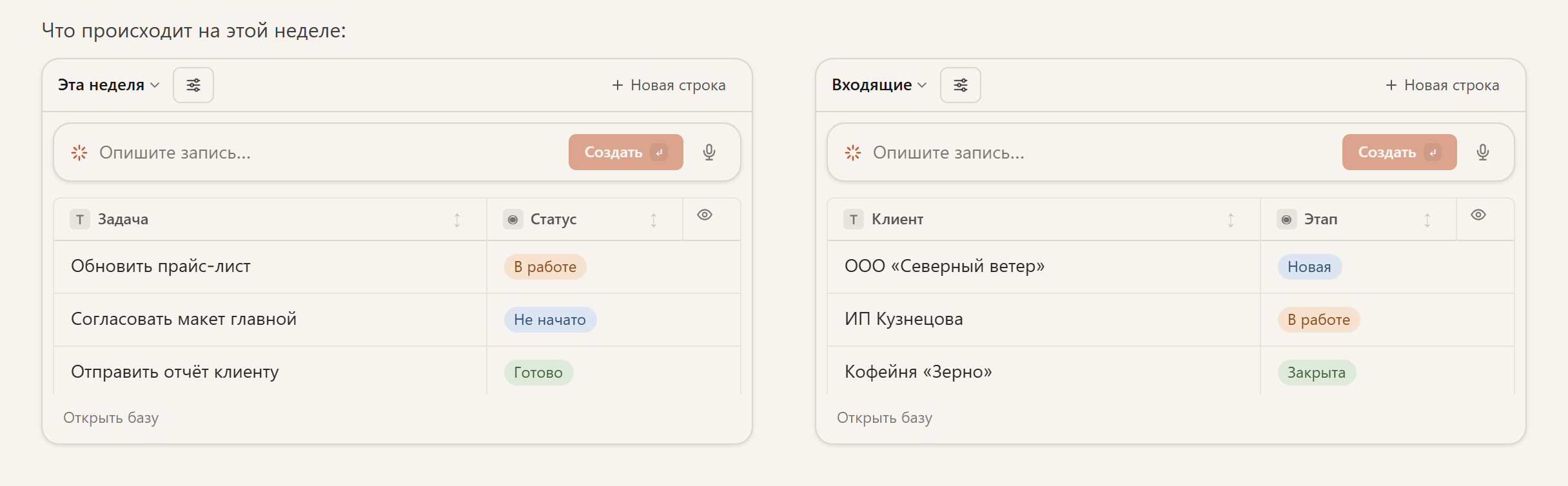Open filter settings in Эта неделя panel
This screenshot has height=486, width=1568.
tap(193, 85)
